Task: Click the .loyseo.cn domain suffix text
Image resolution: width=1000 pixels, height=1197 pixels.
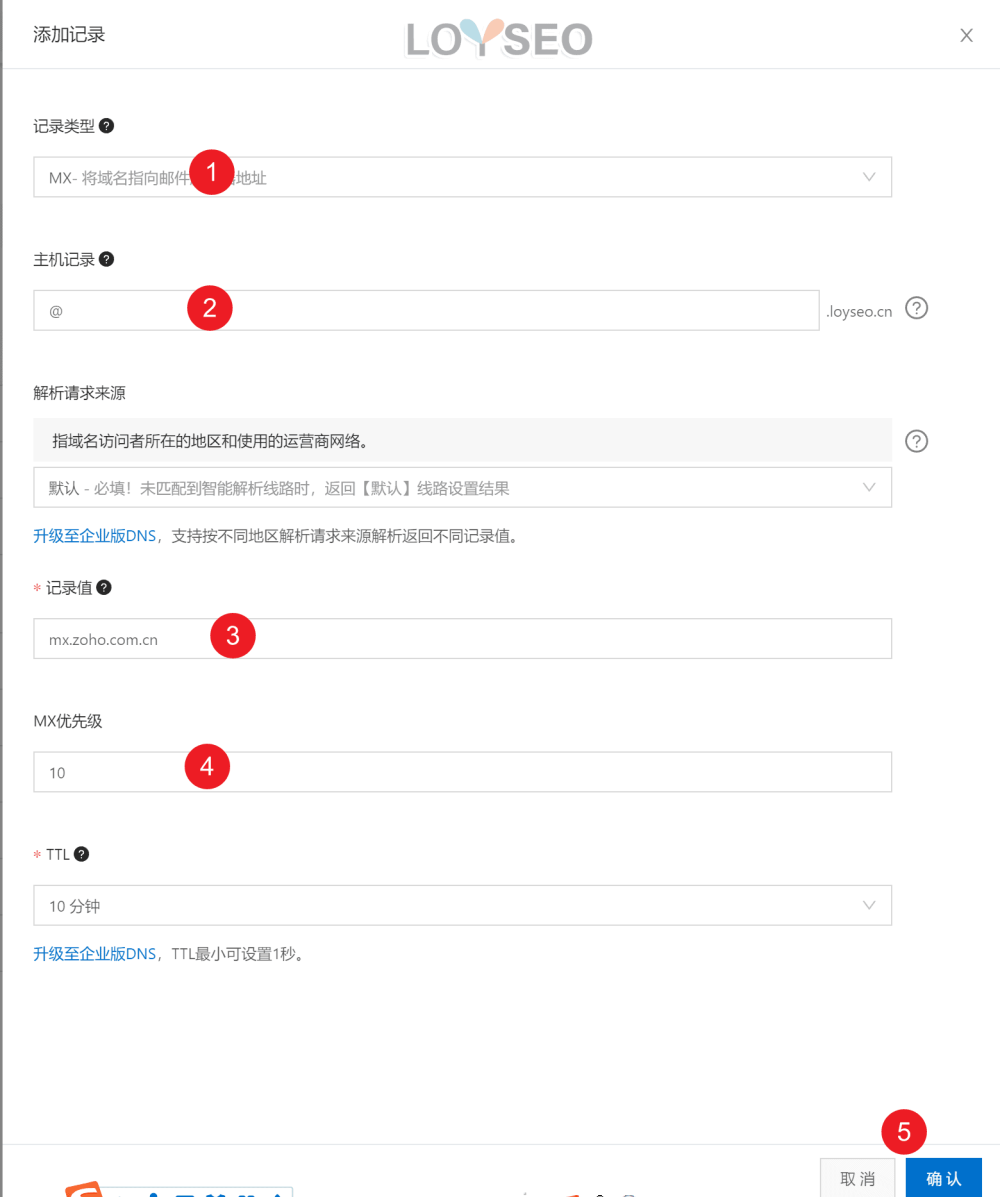Action: (859, 311)
